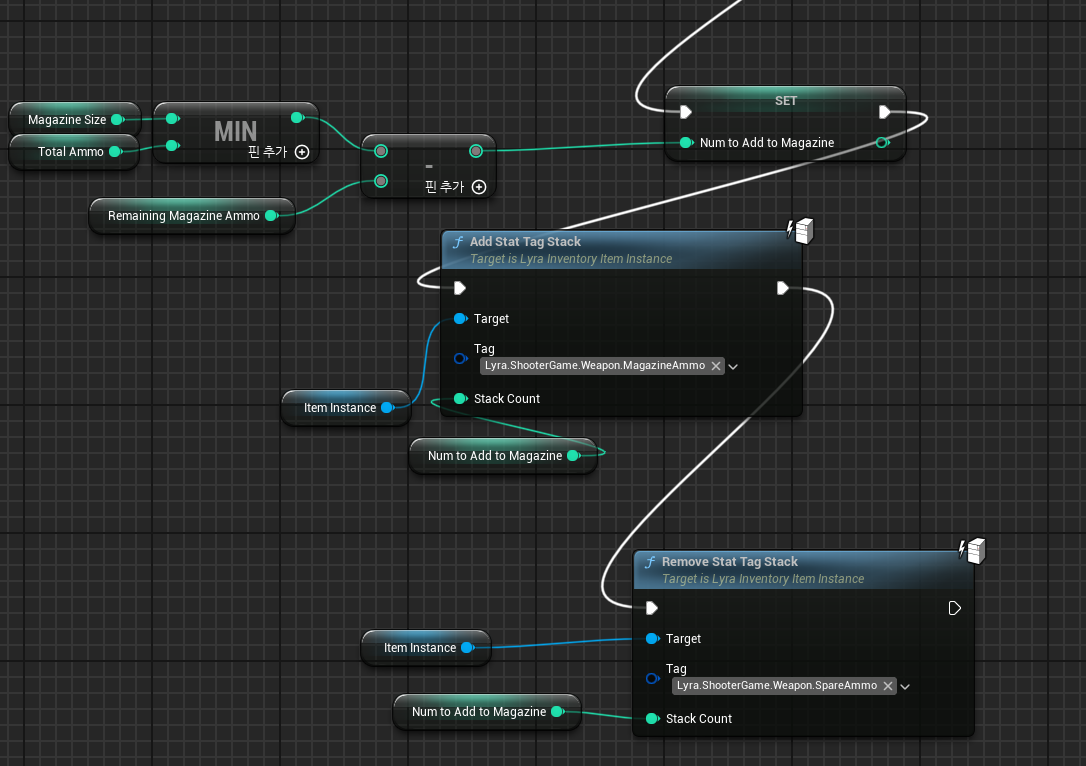The width and height of the screenshot is (1086, 766).
Task: Click the Num to Add to Magazine input pin on SET
Action: pos(686,143)
